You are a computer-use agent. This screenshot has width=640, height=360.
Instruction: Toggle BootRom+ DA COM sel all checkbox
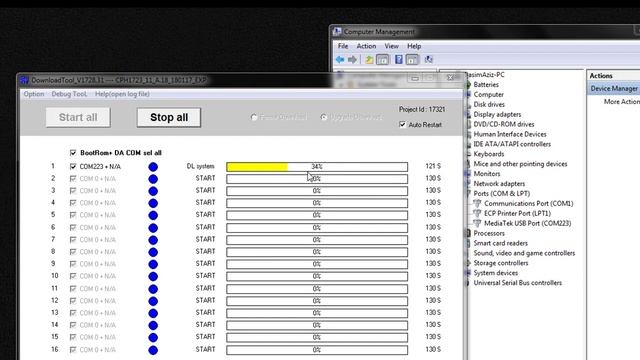pyautogui.click(x=73, y=153)
